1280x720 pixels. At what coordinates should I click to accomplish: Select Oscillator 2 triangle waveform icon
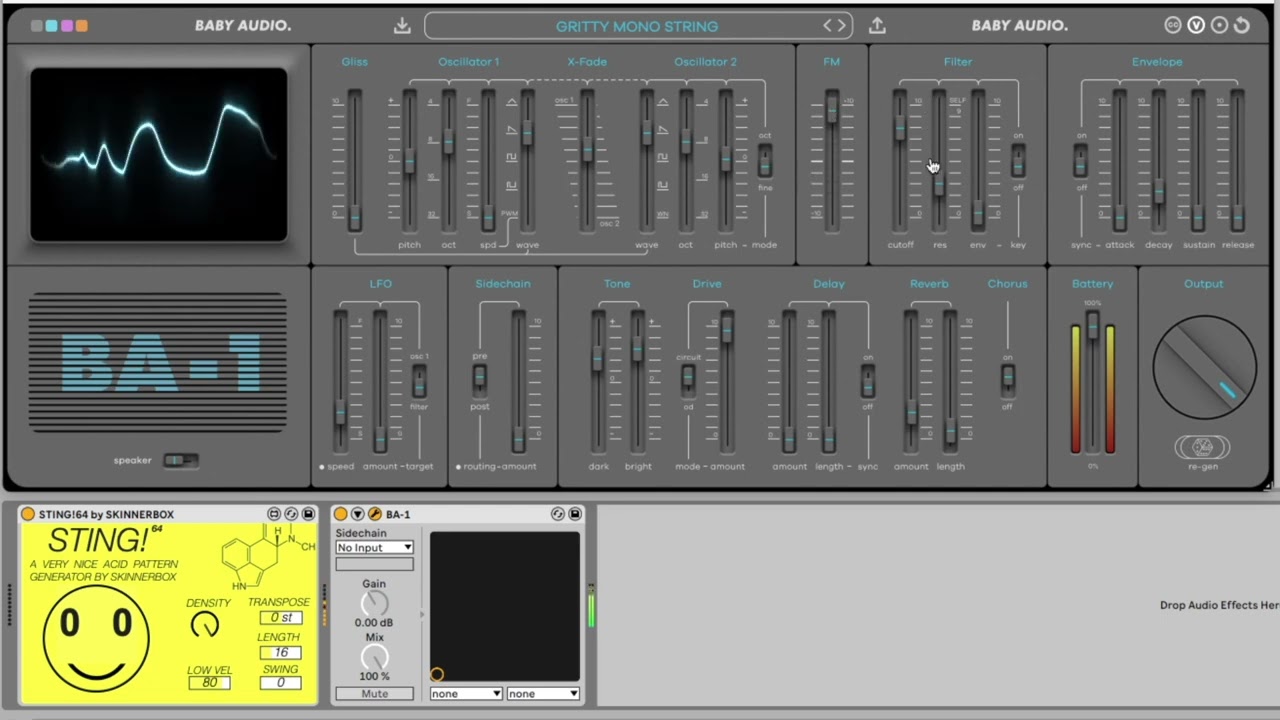pyautogui.click(x=662, y=102)
